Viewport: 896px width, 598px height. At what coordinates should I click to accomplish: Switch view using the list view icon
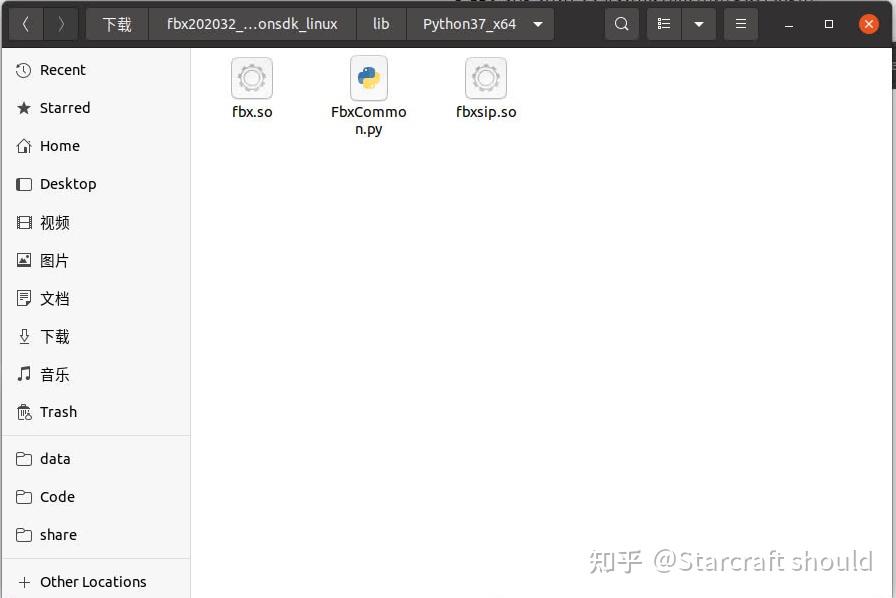(x=663, y=23)
